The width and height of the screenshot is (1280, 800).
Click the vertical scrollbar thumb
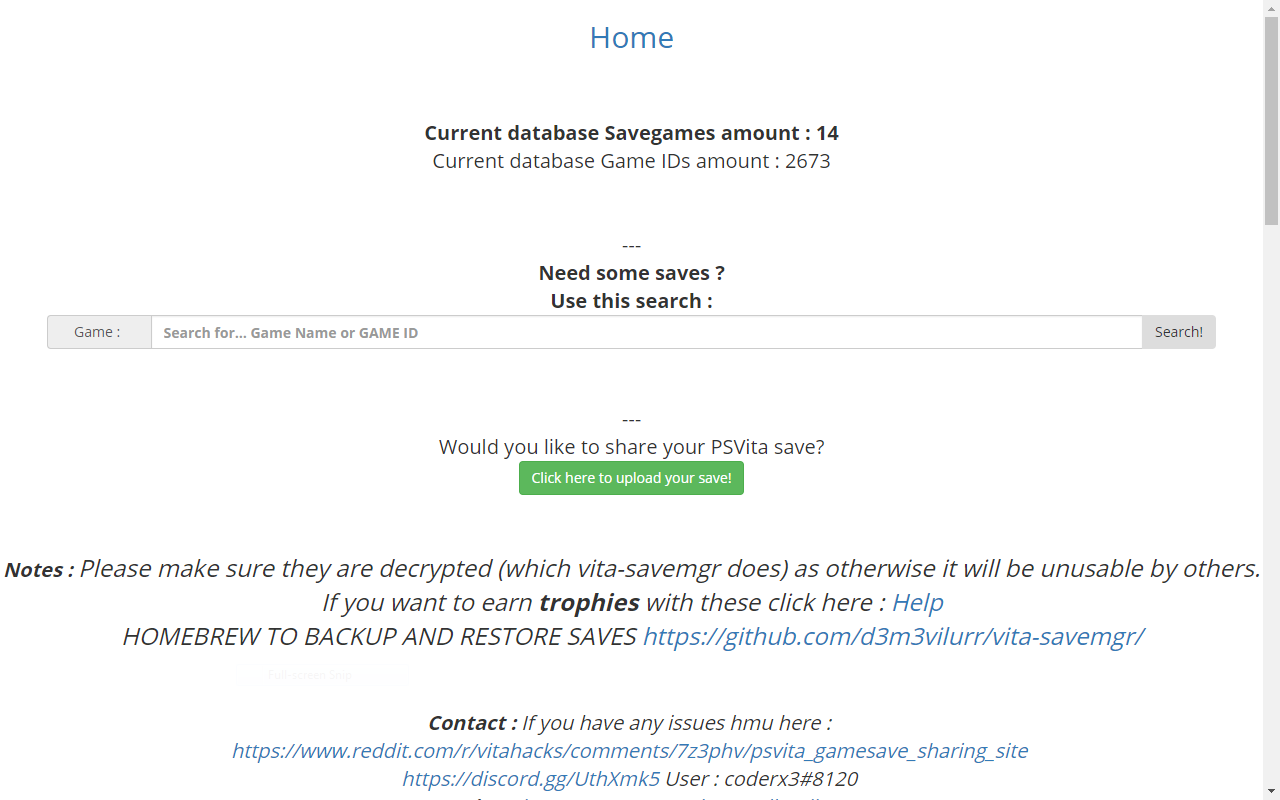point(1271,120)
